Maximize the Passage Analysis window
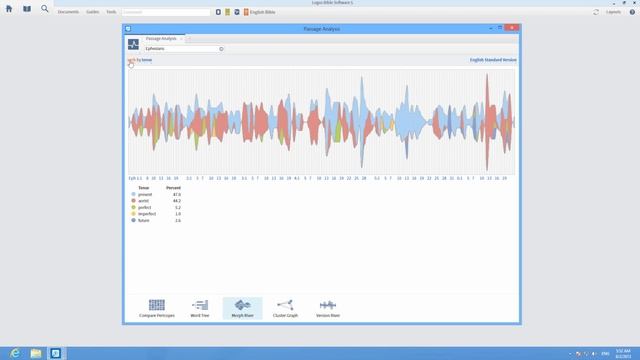 [500, 28]
